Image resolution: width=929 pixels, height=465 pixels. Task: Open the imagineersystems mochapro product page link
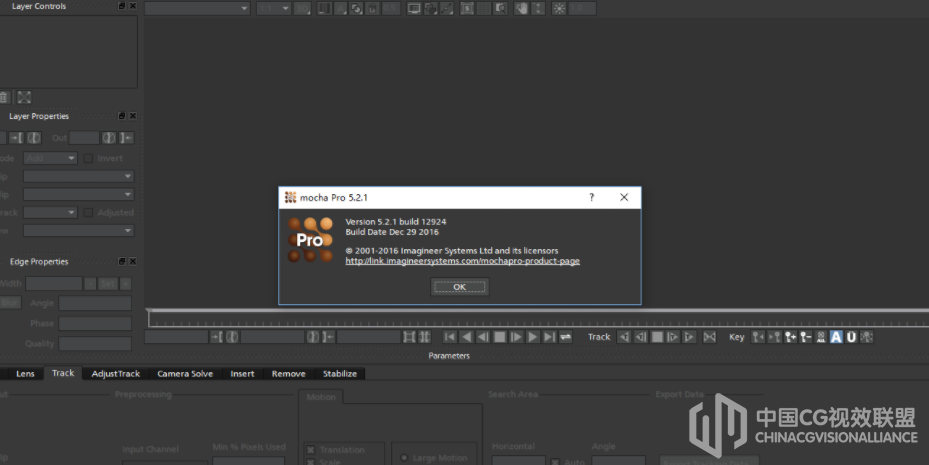pyautogui.click(x=462, y=261)
